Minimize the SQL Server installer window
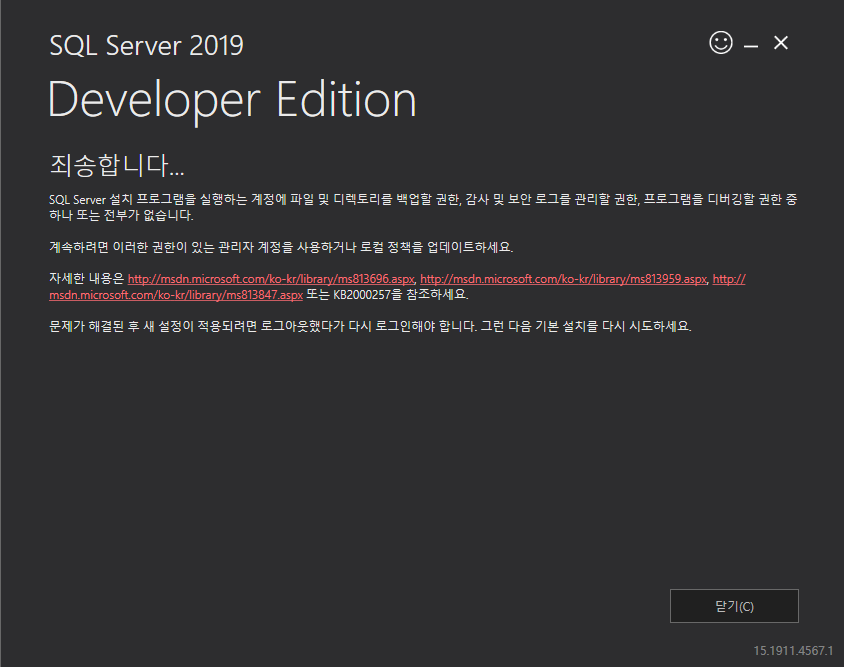 click(751, 46)
